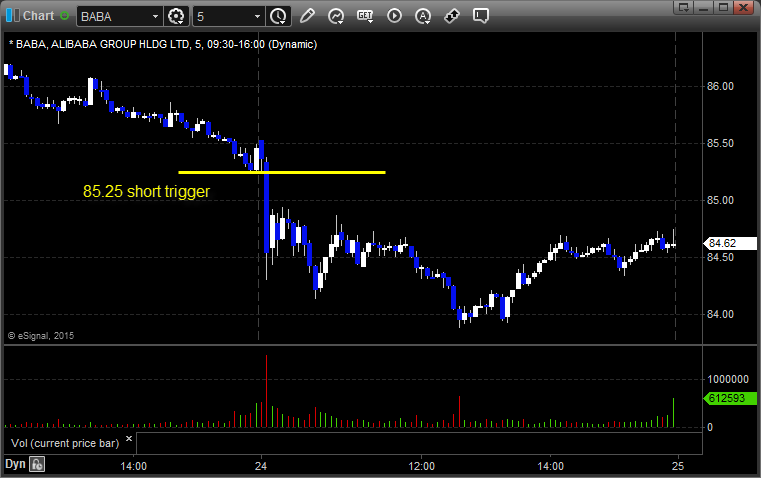
Task: Open the GET studies menu
Action: pyautogui.click(x=365, y=16)
